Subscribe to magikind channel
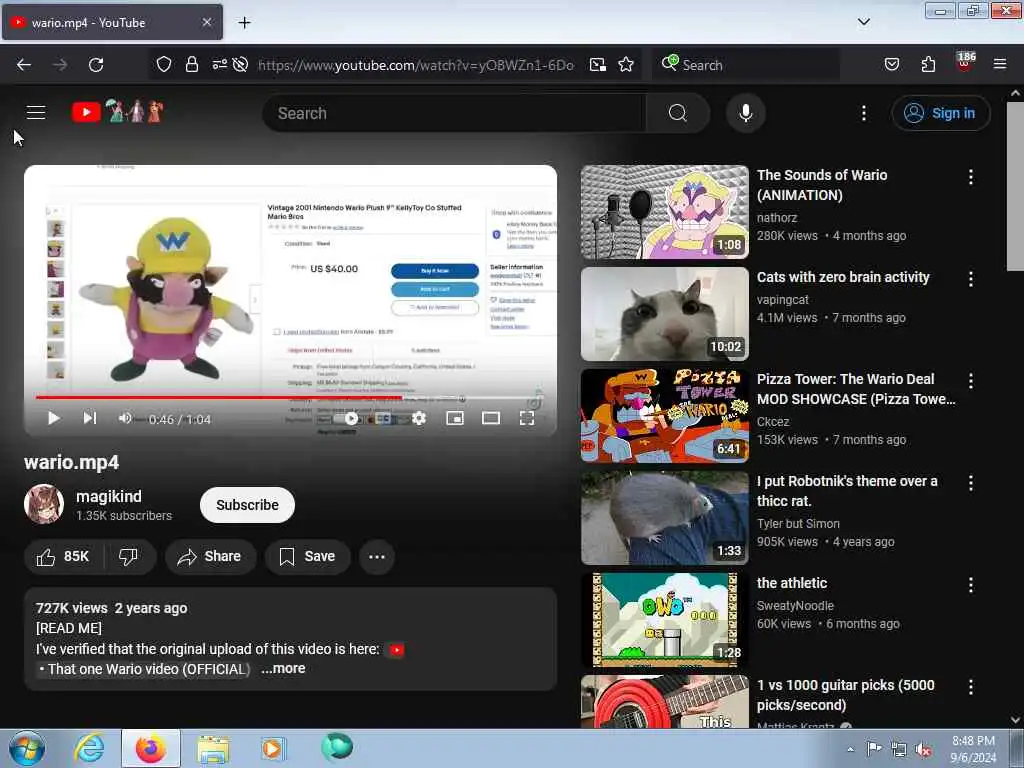Image resolution: width=1024 pixels, height=768 pixels. coord(247,505)
